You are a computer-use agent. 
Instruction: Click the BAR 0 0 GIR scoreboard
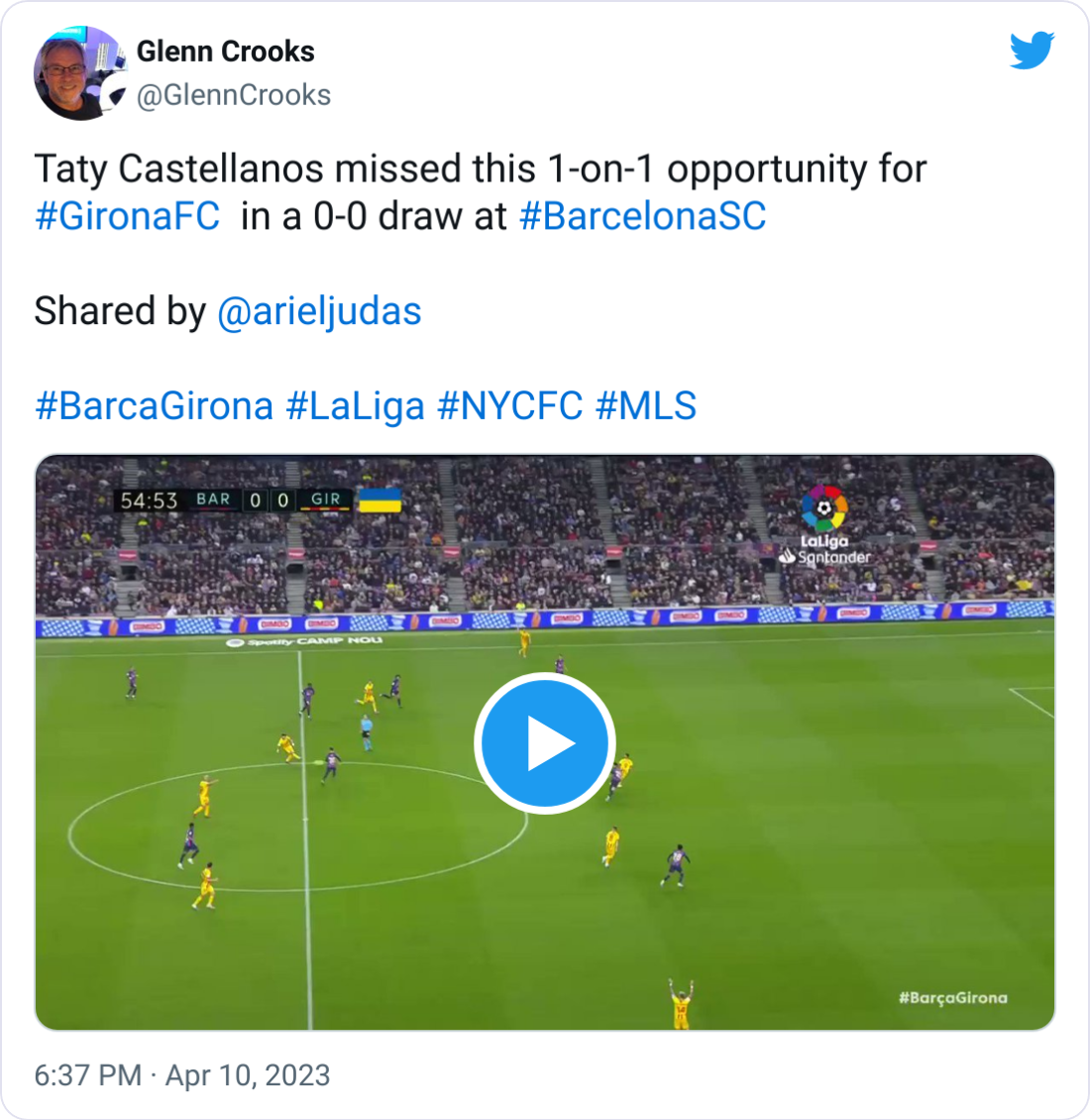pos(269,500)
